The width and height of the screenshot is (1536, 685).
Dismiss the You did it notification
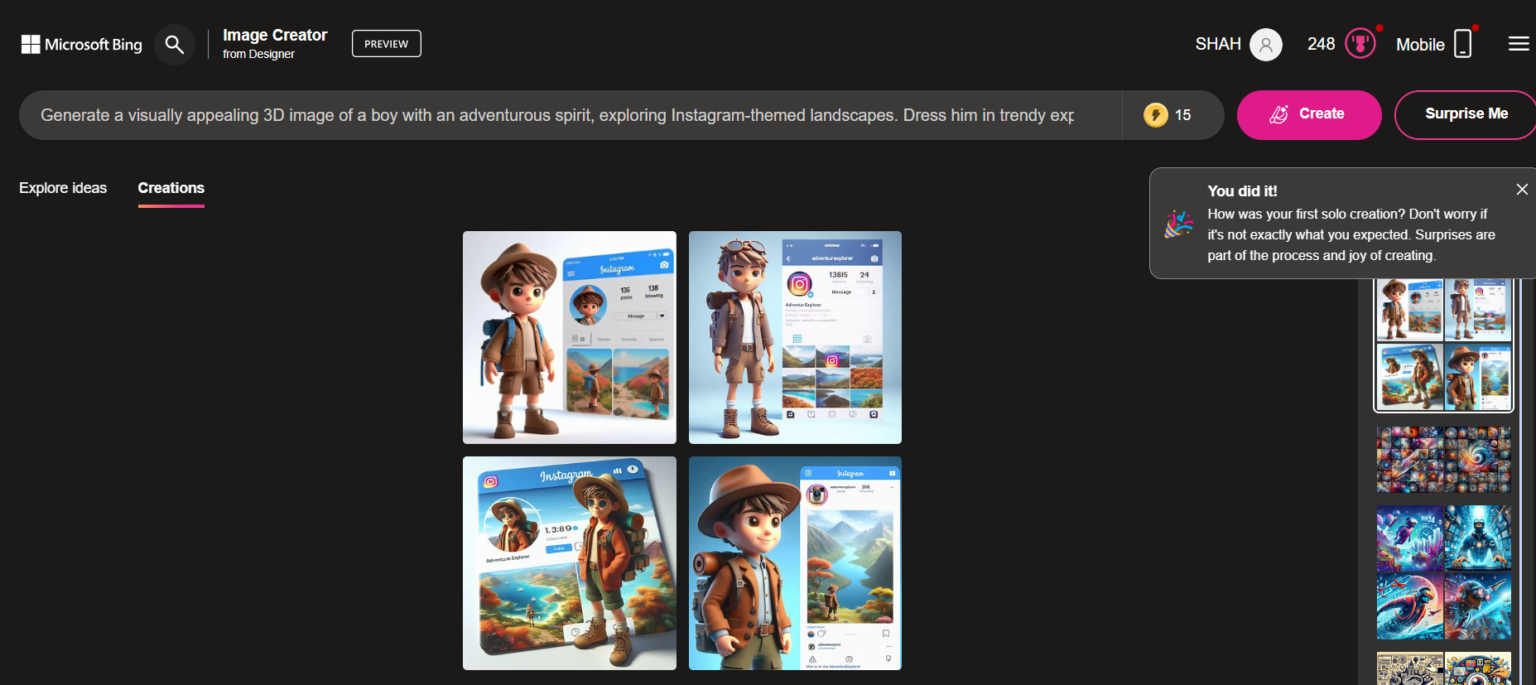pyautogui.click(x=1522, y=188)
